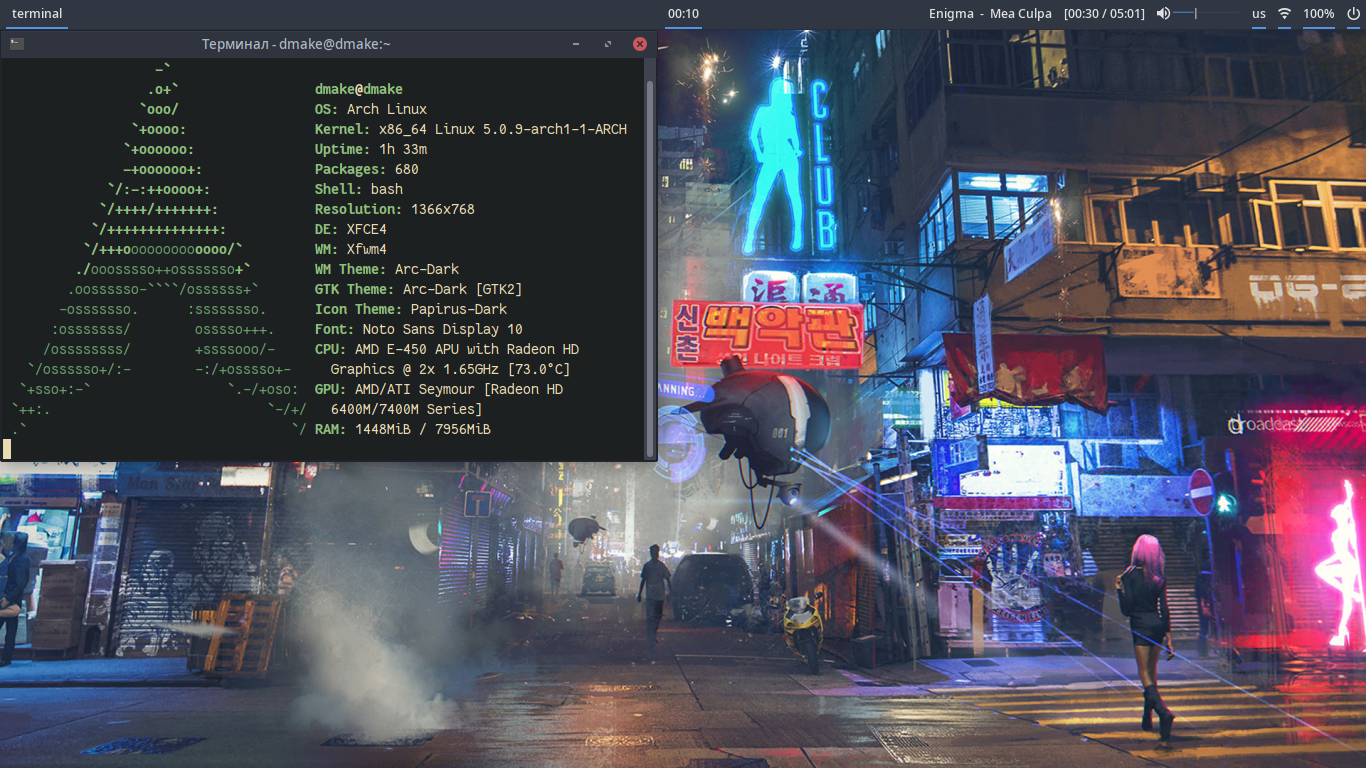
Task: Click the 'WM: Xfwm4' line
Action: (351, 249)
